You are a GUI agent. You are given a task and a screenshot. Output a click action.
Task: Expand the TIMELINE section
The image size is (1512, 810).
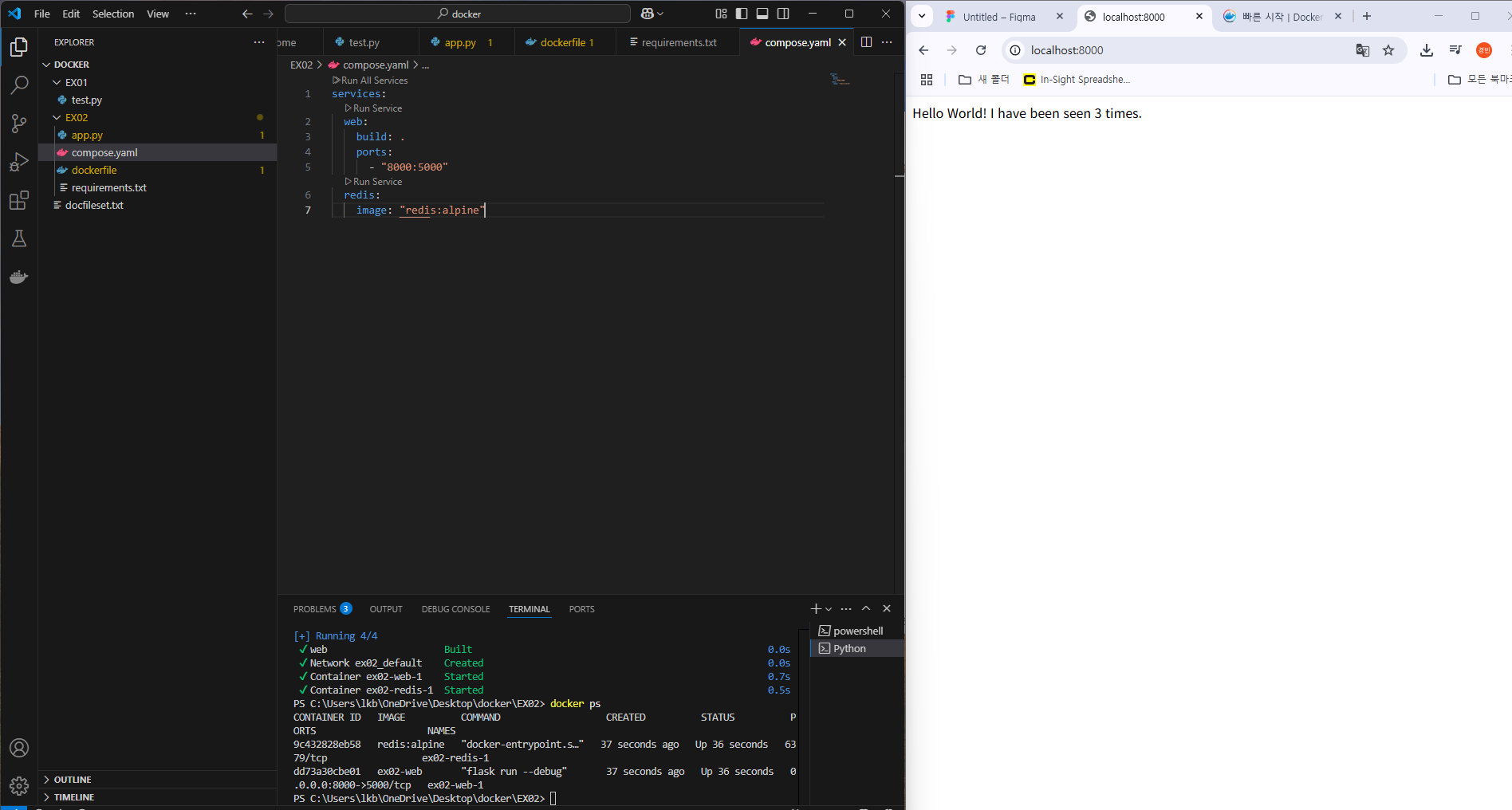[158, 797]
